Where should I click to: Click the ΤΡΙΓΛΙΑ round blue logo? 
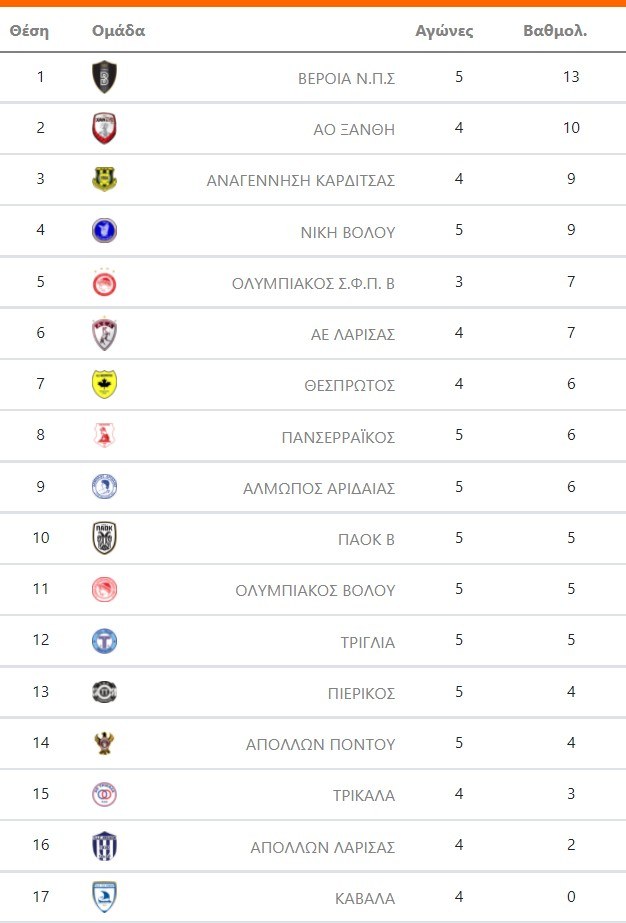click(x=104, y=641)
